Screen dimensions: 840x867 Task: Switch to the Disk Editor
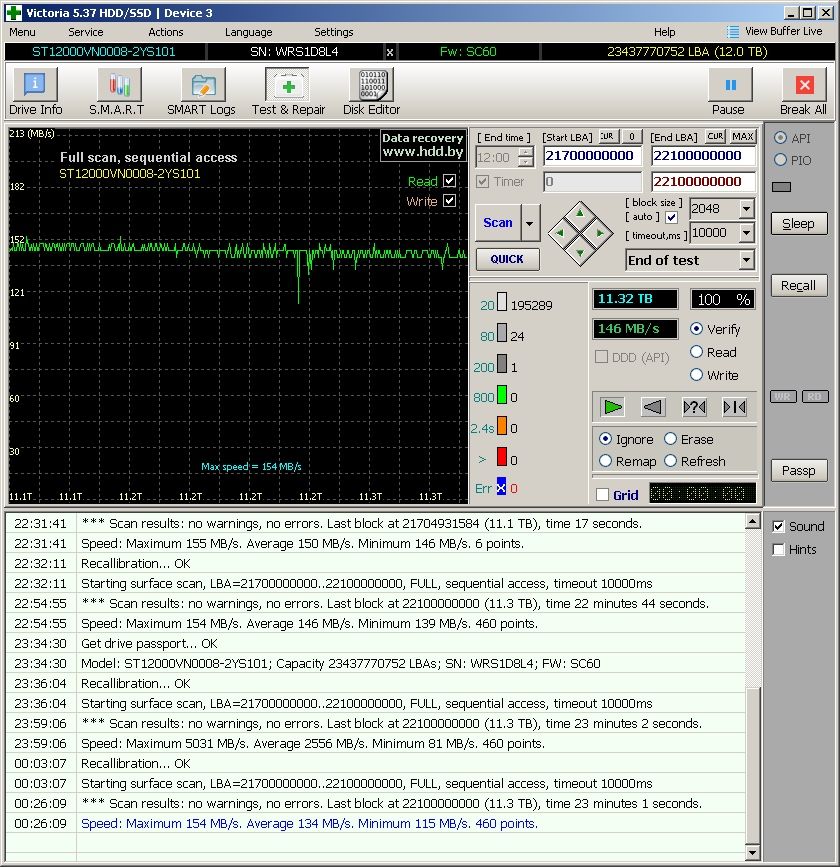[371, 92]
